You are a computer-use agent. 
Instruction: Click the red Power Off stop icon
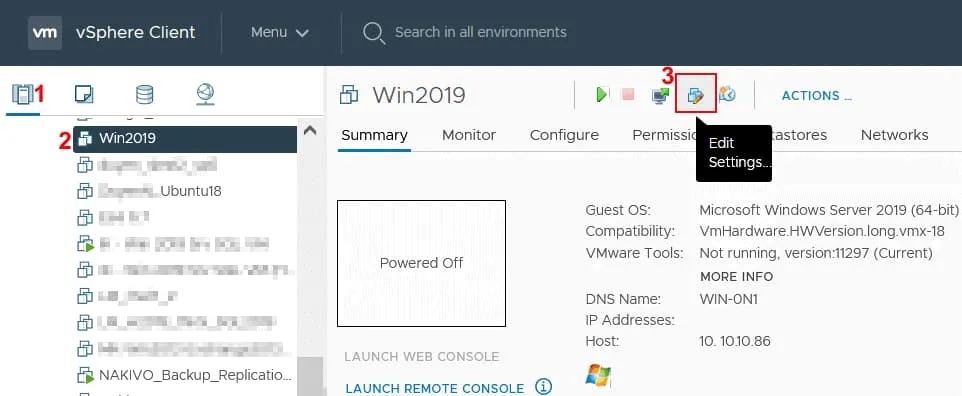628,95
